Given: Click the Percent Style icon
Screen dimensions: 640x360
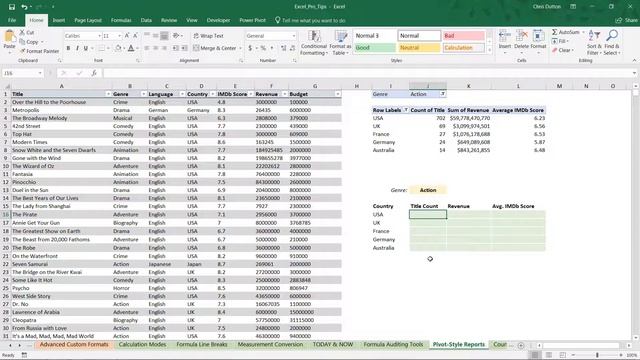Looking at the screenshot, I should click(x=263, y=48).
